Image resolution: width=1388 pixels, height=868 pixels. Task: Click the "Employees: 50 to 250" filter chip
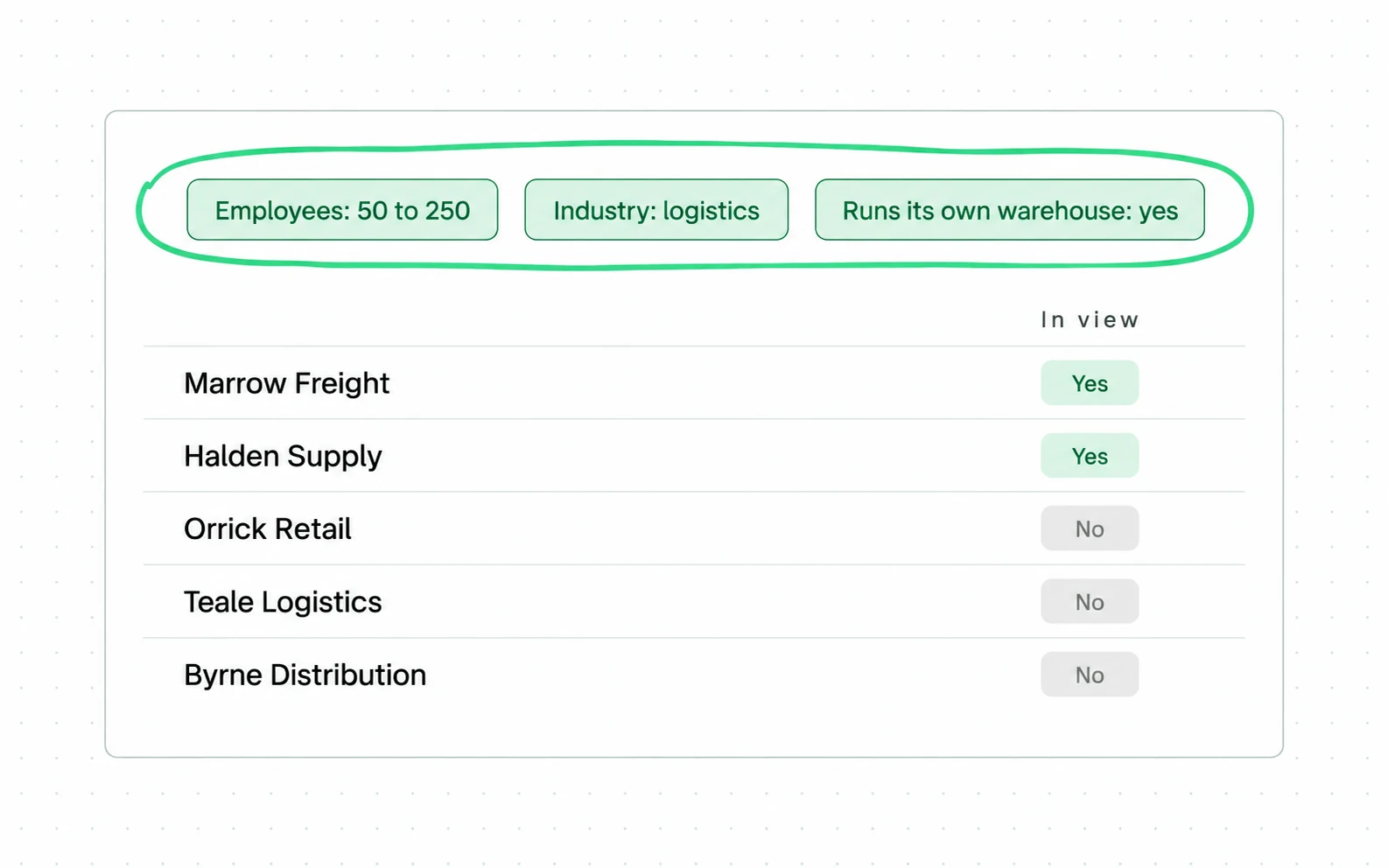342,210
